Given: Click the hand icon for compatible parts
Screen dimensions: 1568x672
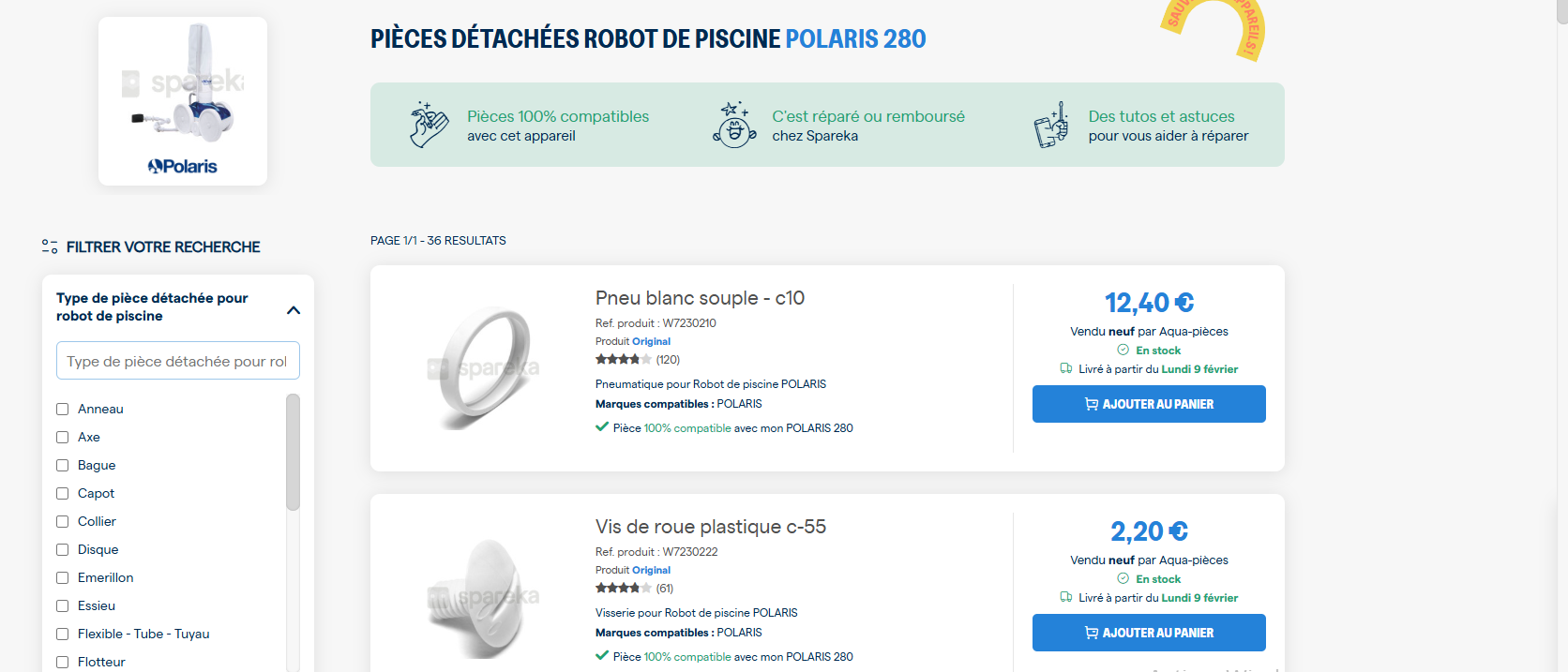Looking at the screenshot, I should tap(429, 125).
